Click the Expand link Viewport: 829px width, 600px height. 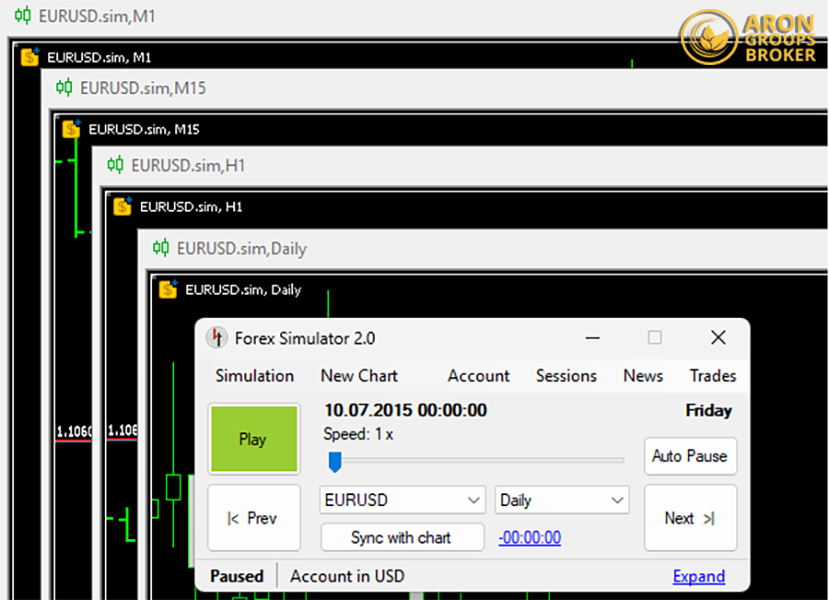pyautogui.click(x=698, y=576)
